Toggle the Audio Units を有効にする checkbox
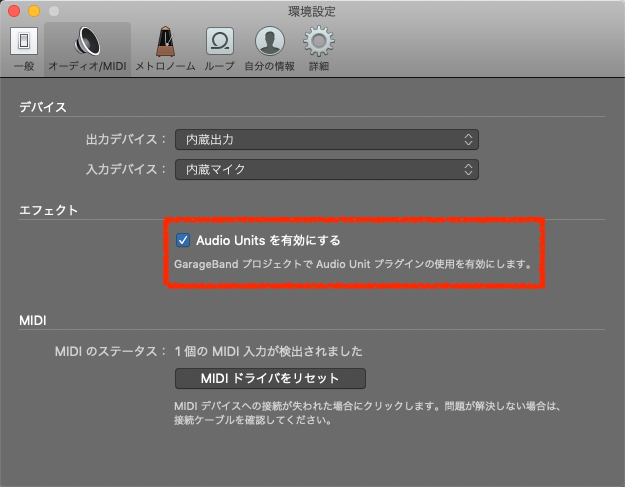 (183, 240)
